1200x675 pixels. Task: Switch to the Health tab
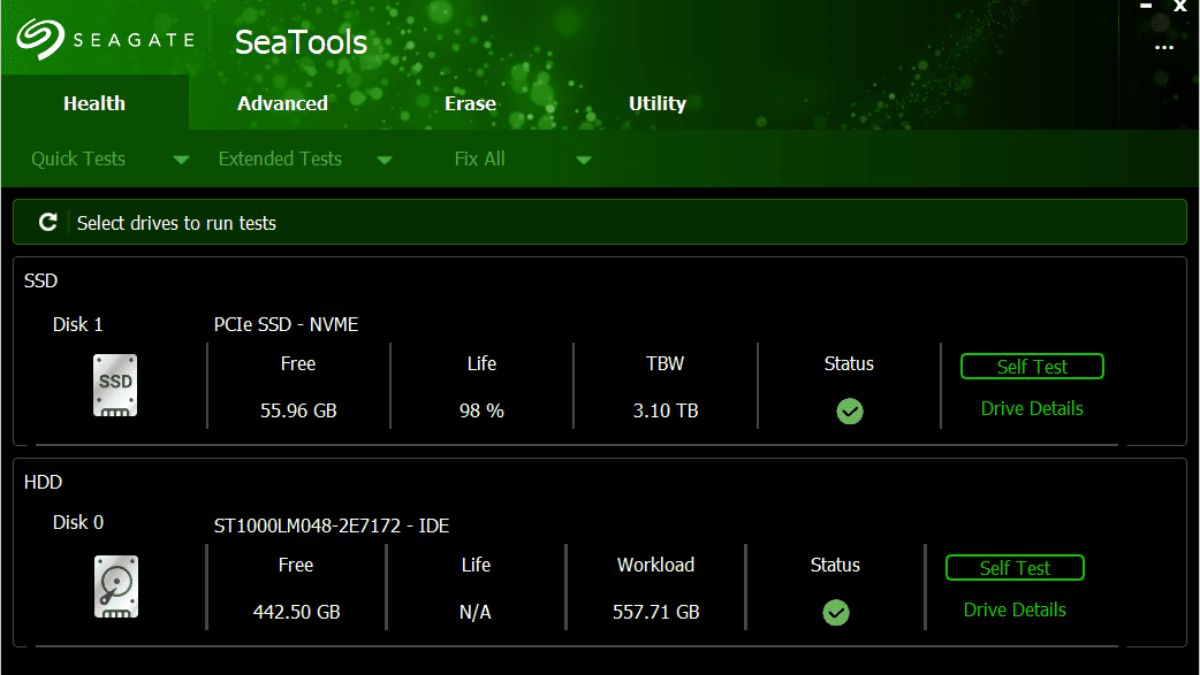[x=94, y=103]
